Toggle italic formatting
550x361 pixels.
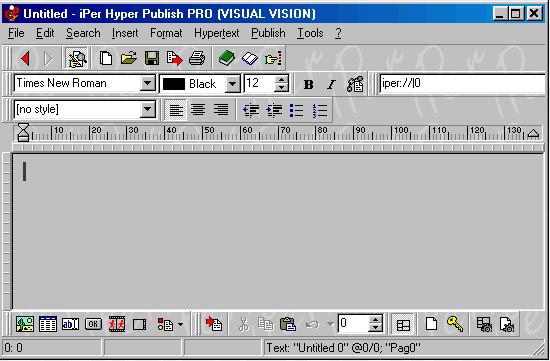click(331, 84)
